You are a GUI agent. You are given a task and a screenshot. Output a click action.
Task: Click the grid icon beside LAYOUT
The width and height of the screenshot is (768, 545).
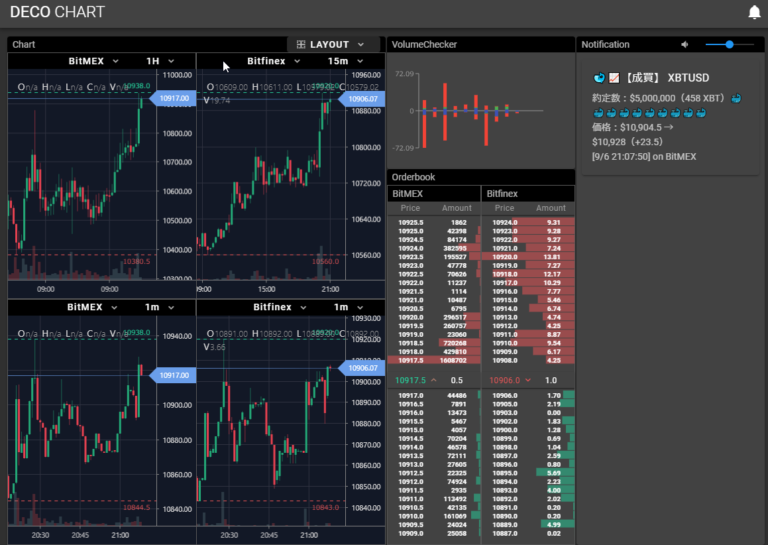point(301,45)
